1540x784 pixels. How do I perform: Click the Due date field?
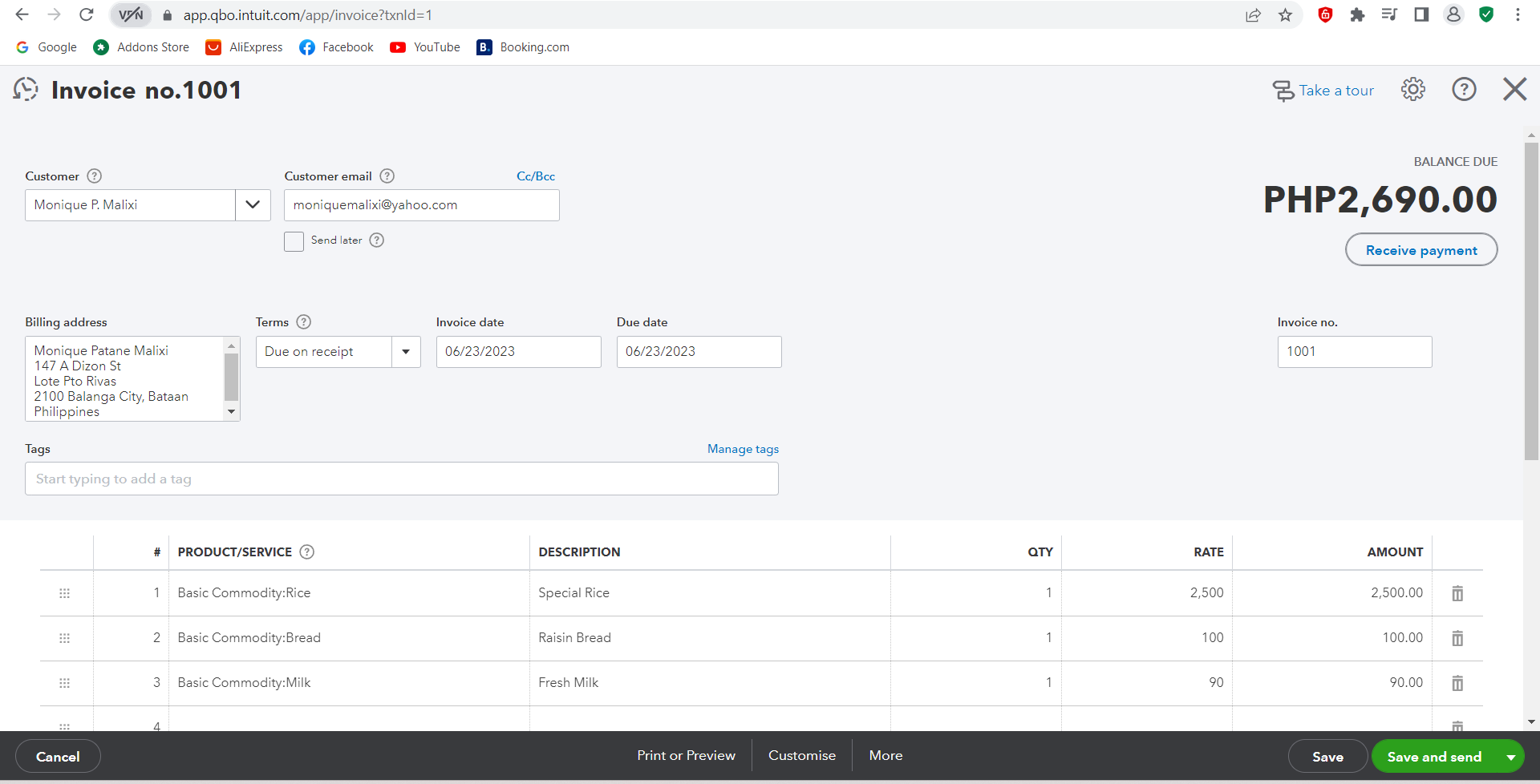(x=699, y=352)
